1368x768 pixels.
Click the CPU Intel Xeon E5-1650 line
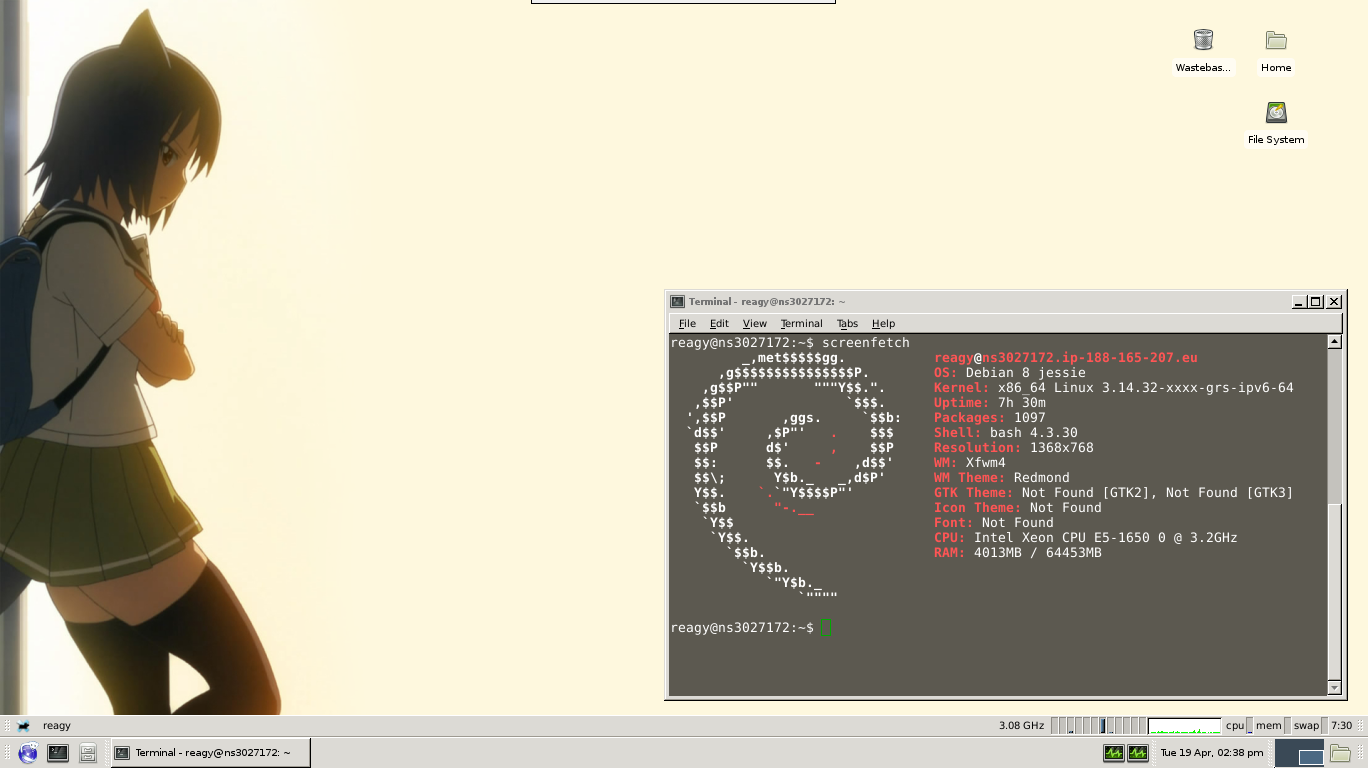tap(1086, 537)
